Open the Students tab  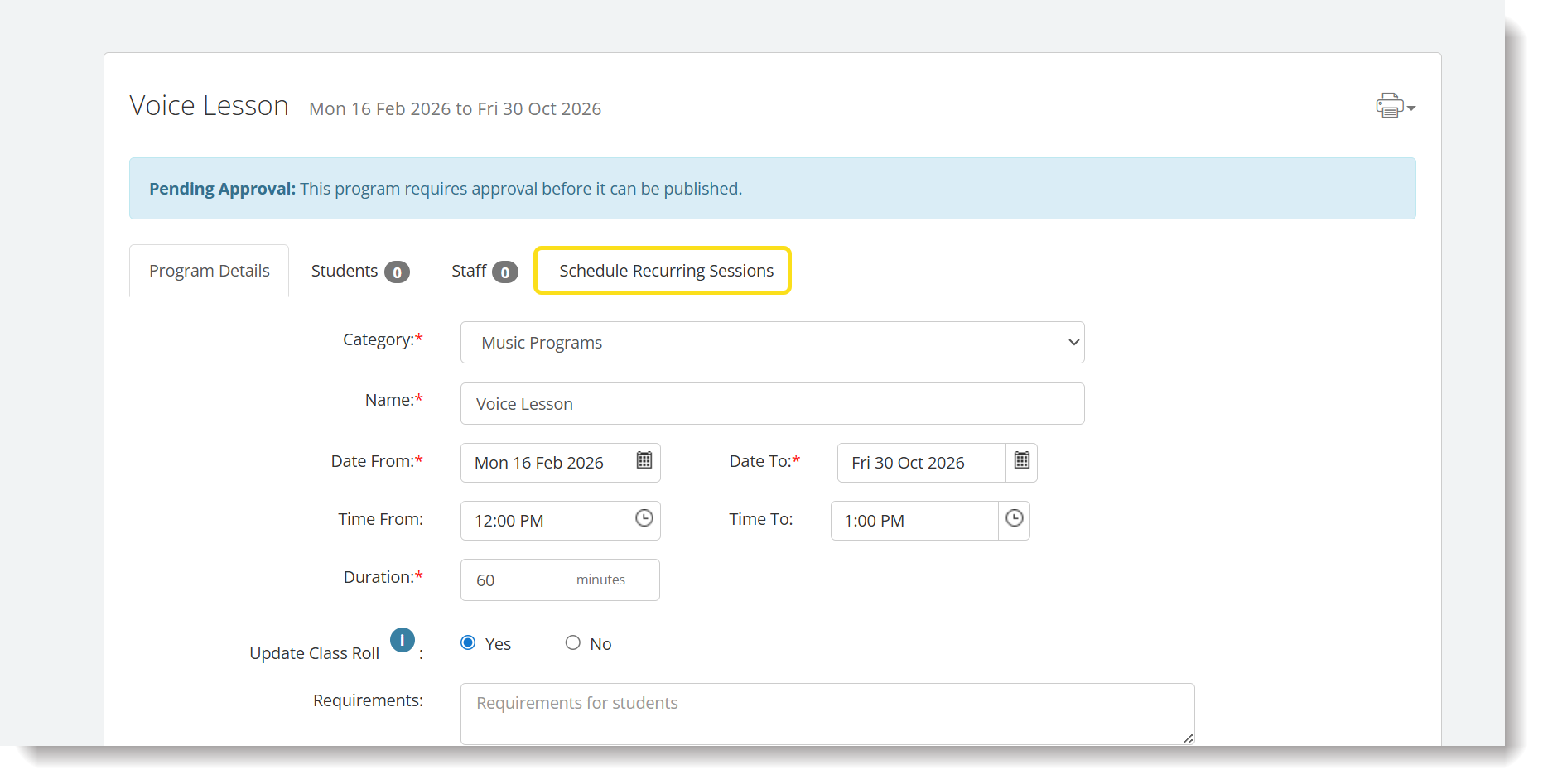click(360, 271)
